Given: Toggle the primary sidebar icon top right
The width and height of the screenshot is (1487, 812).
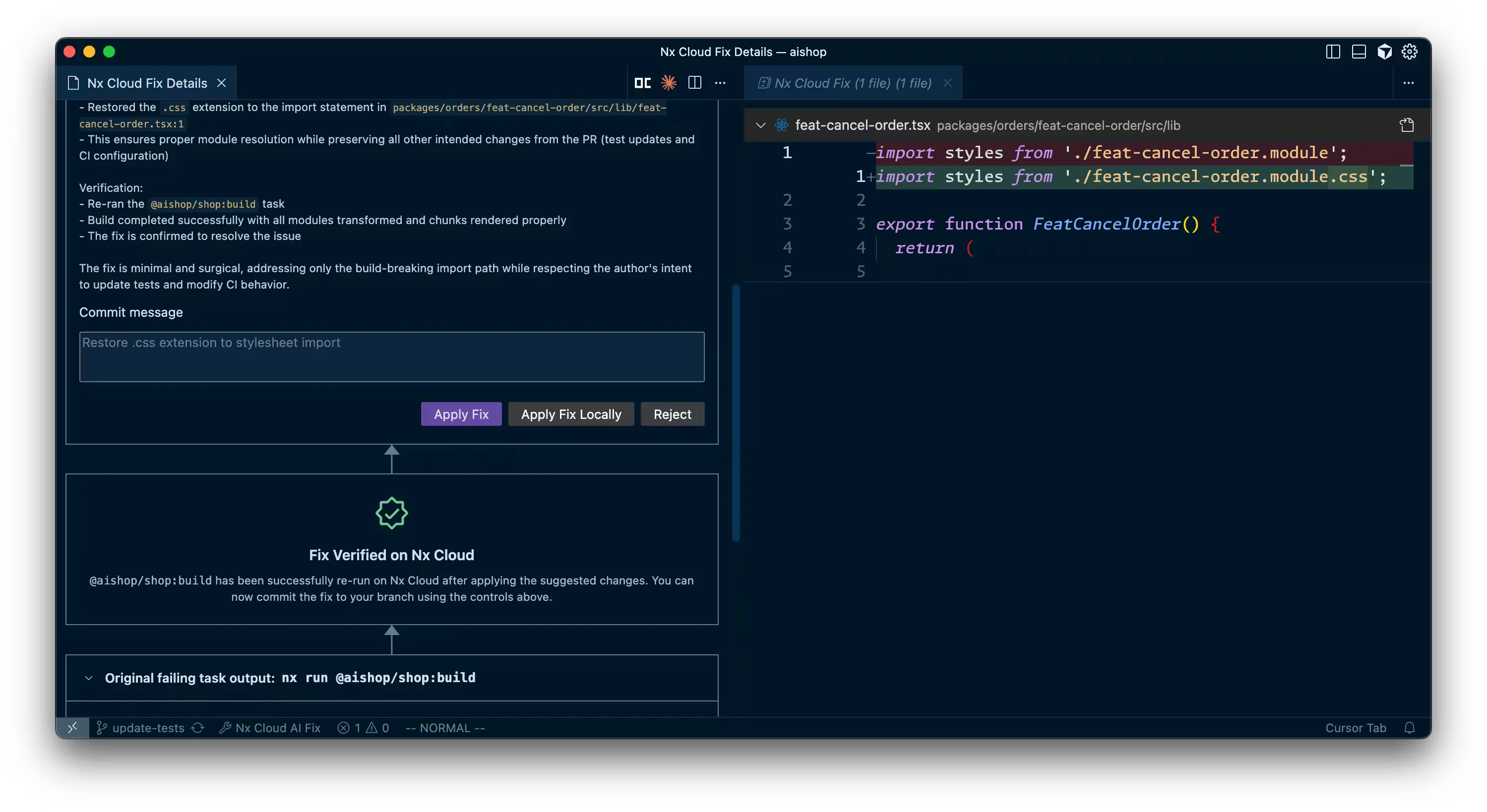Looking at the screenshot, I should (1332, 52).
